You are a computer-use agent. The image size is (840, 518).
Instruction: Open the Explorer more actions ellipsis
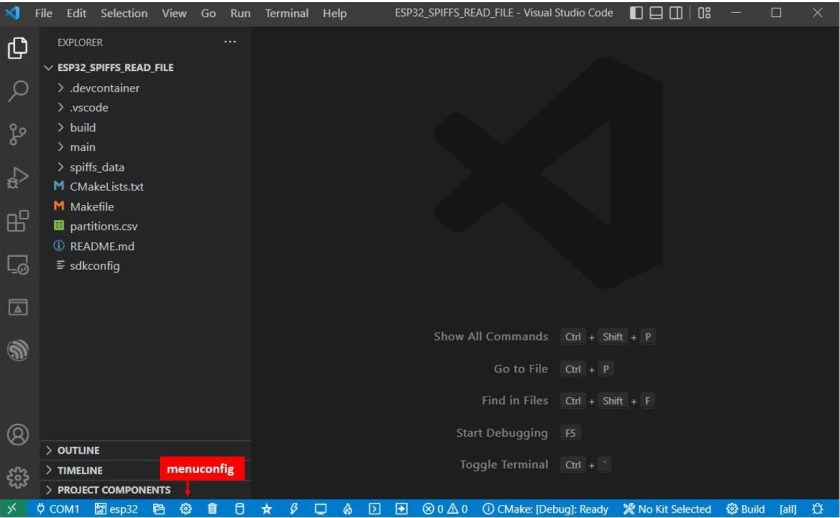[x=230, y=42]
